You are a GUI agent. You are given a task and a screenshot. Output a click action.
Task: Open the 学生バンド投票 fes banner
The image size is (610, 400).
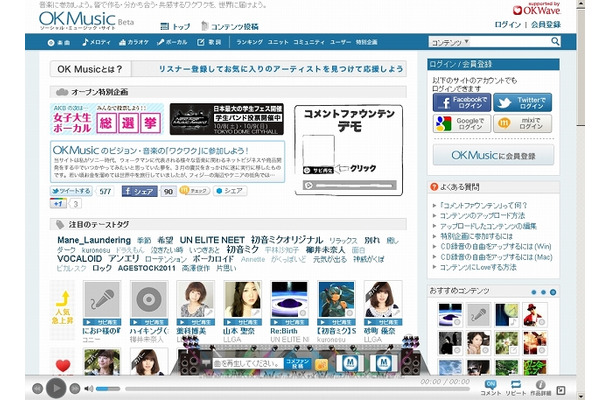(227, 119)
